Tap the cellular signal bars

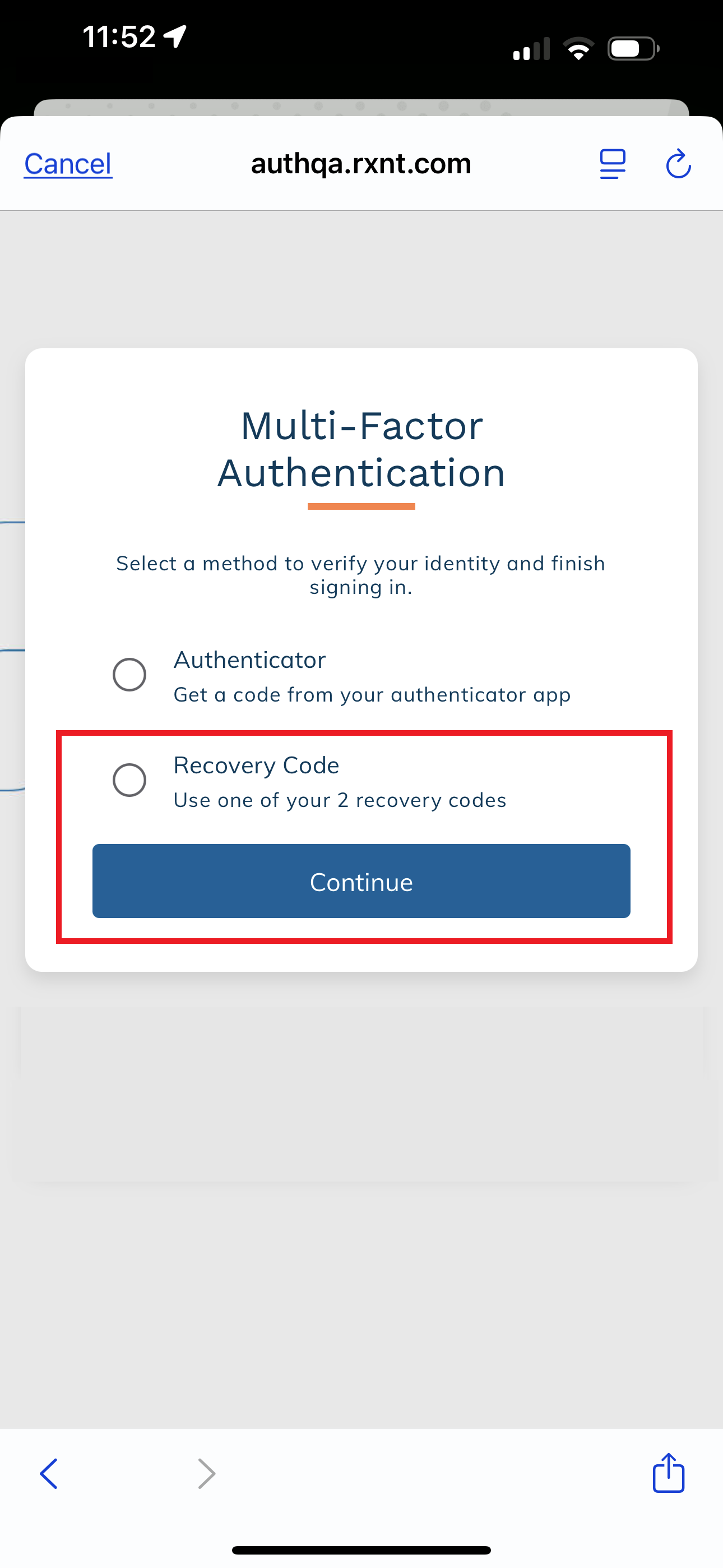coord(531,49)
